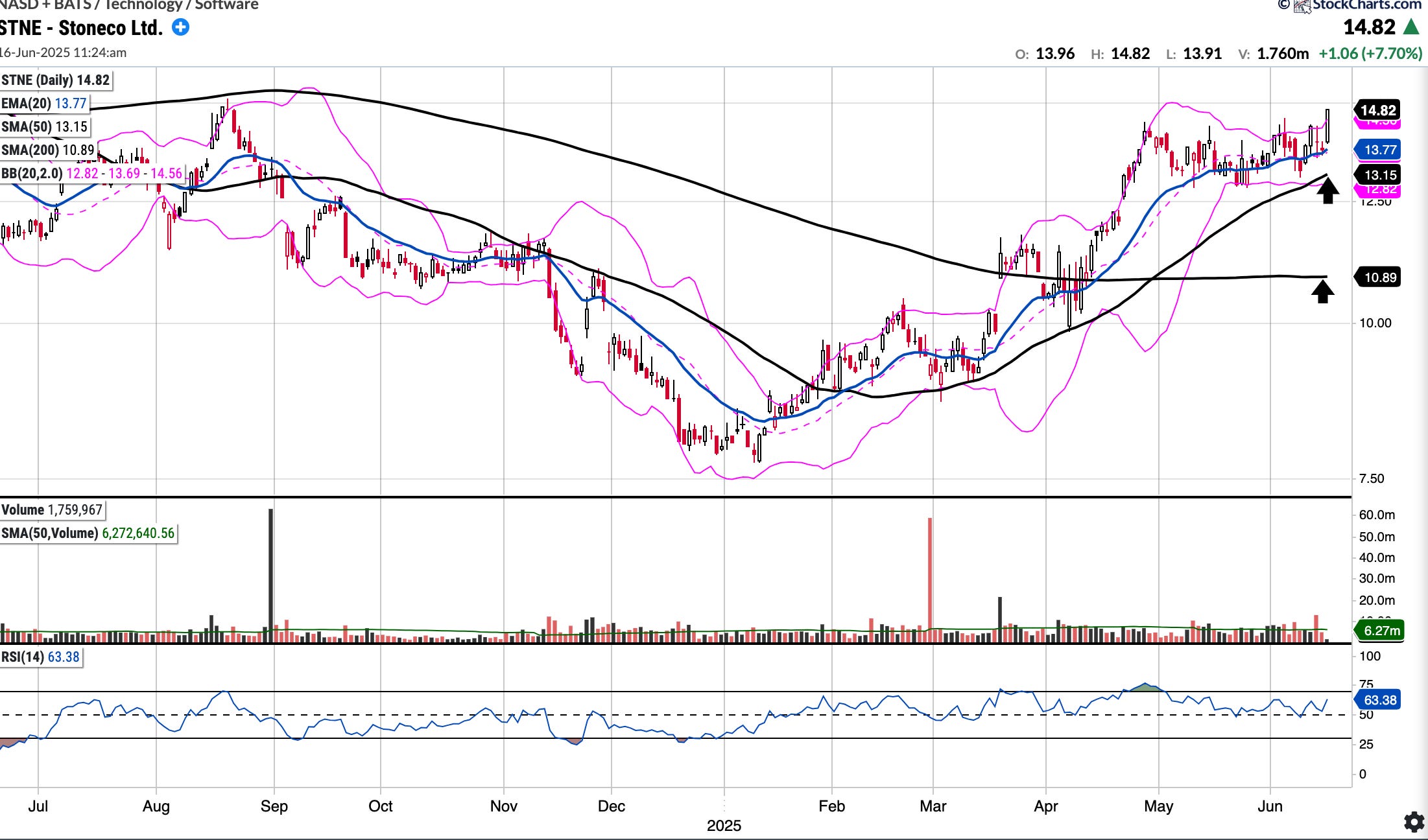Viewport: 1428px width, 840px height.
Task: Select the EMA(20) legend label
Action: [44, 104]
